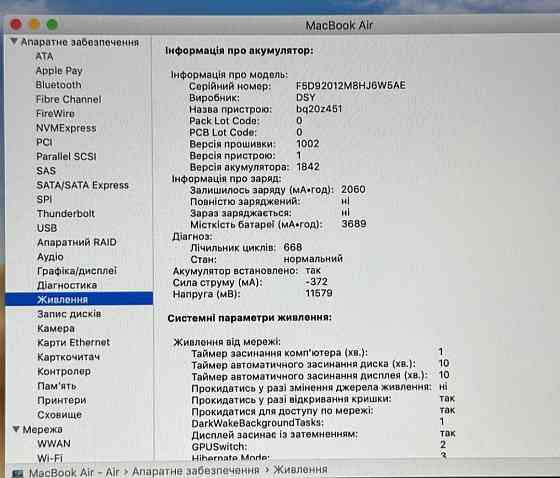The width and height of the screenshot is (560, 478).
Task: Select the highlighted Живлення row
Action: point(79,299)
